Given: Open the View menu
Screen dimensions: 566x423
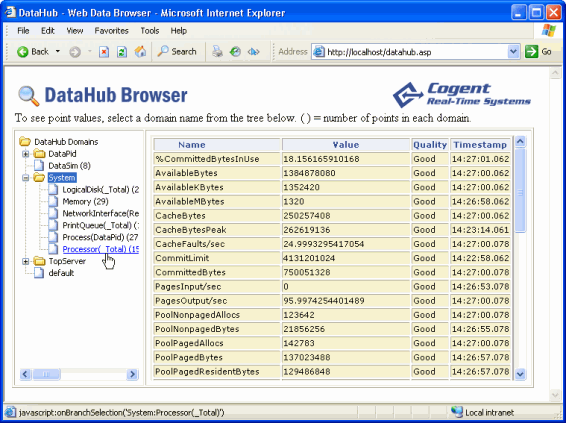Looking at the screenshot, I should pos(75,31).
